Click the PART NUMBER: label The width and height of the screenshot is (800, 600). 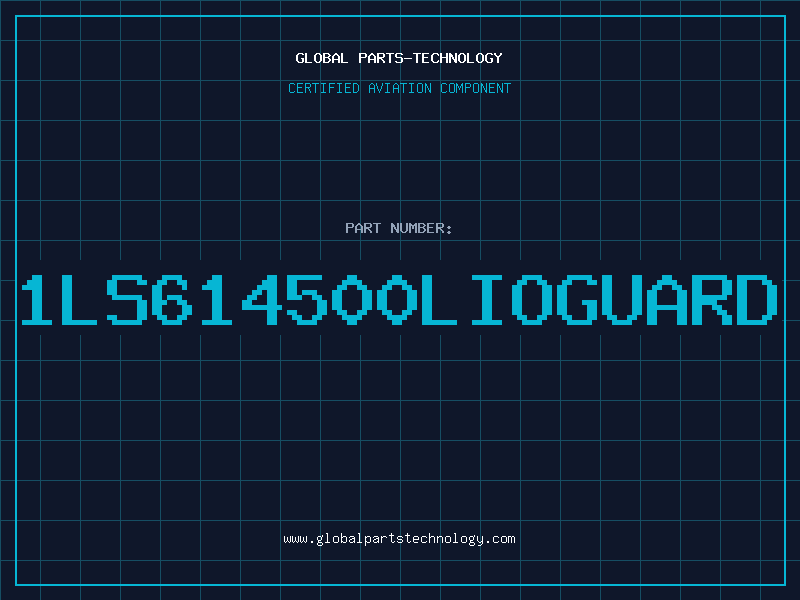[x=399, y=228]
